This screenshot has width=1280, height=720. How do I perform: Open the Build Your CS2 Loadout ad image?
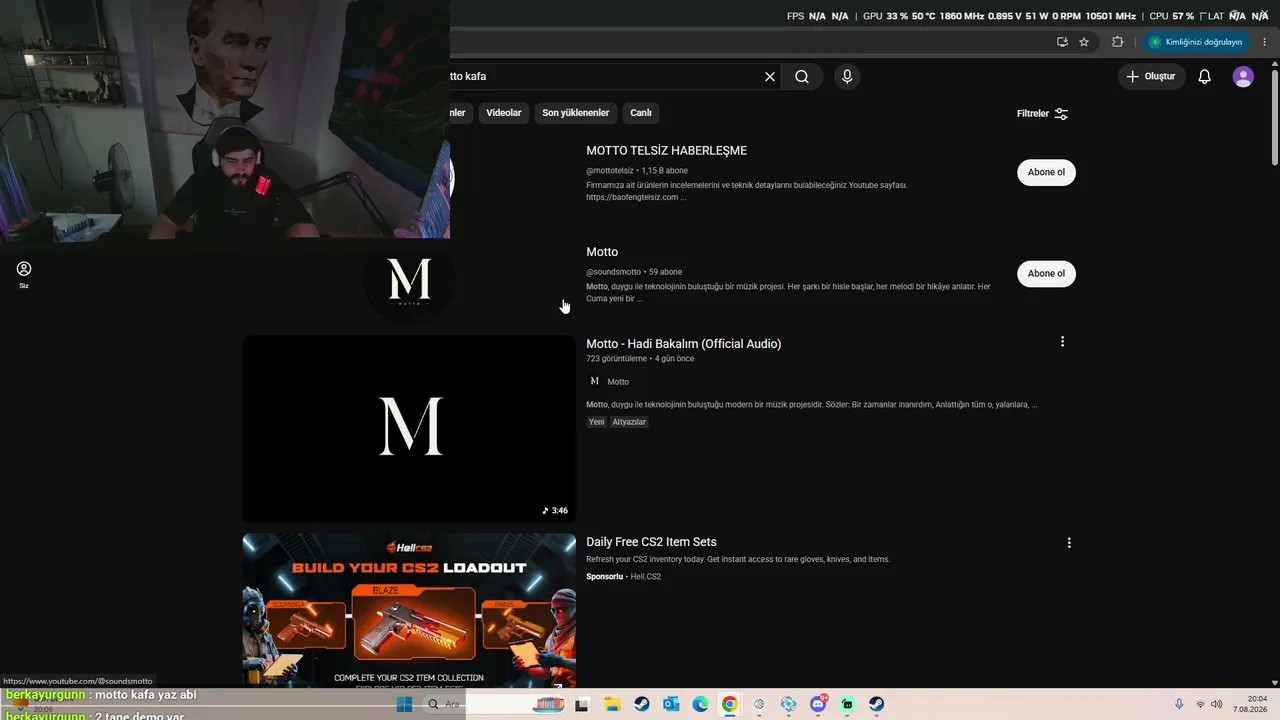409,611
